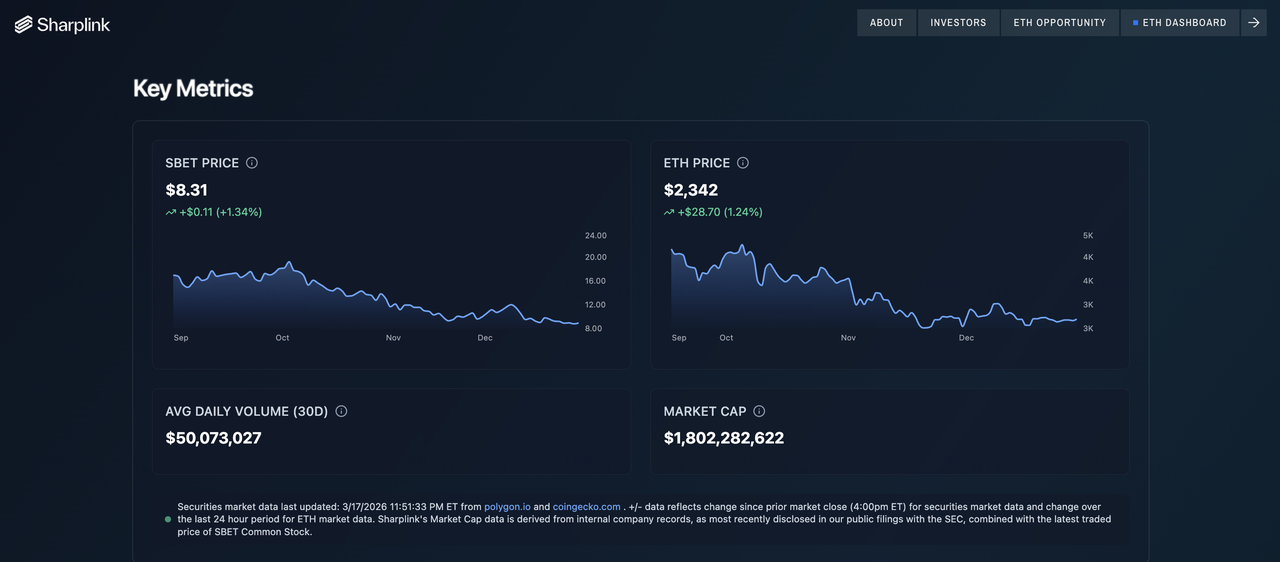Open the polygon.io link
This screenshot has height=562, width=1280.
(x=507, y=507)
